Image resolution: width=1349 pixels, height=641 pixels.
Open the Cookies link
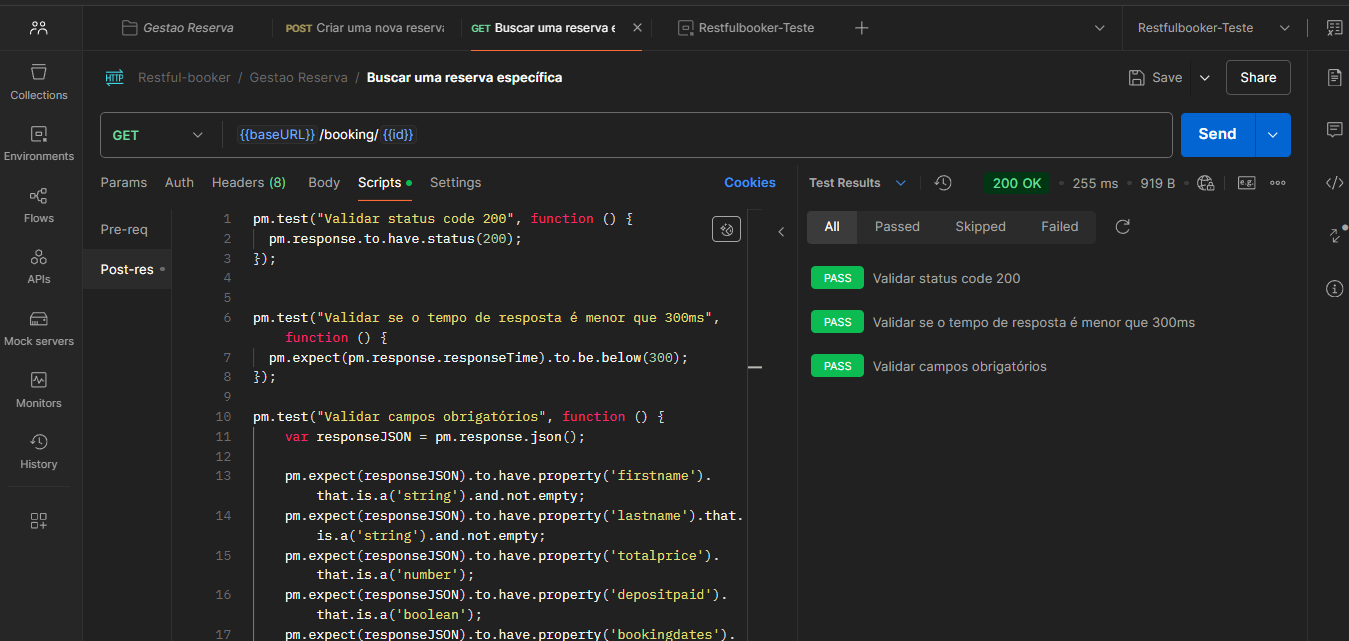point(749,183)
